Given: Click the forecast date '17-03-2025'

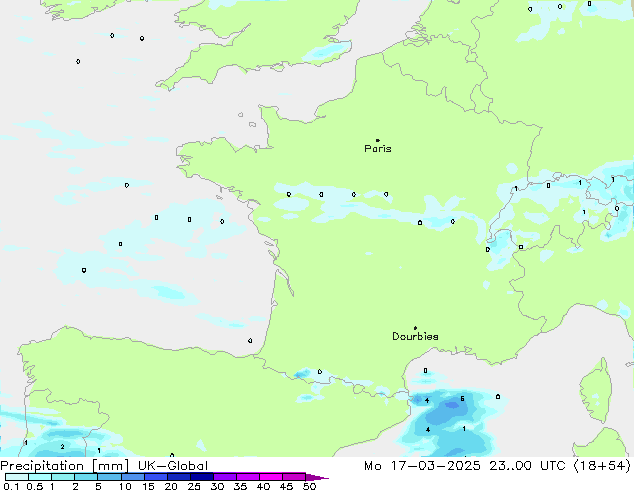Looking at the screenshot, I should click(436, 466).
